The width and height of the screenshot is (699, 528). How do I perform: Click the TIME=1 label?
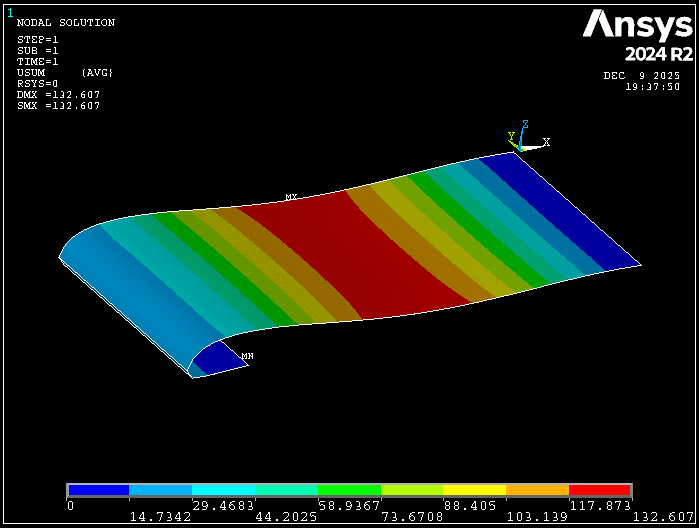(38, 62)
